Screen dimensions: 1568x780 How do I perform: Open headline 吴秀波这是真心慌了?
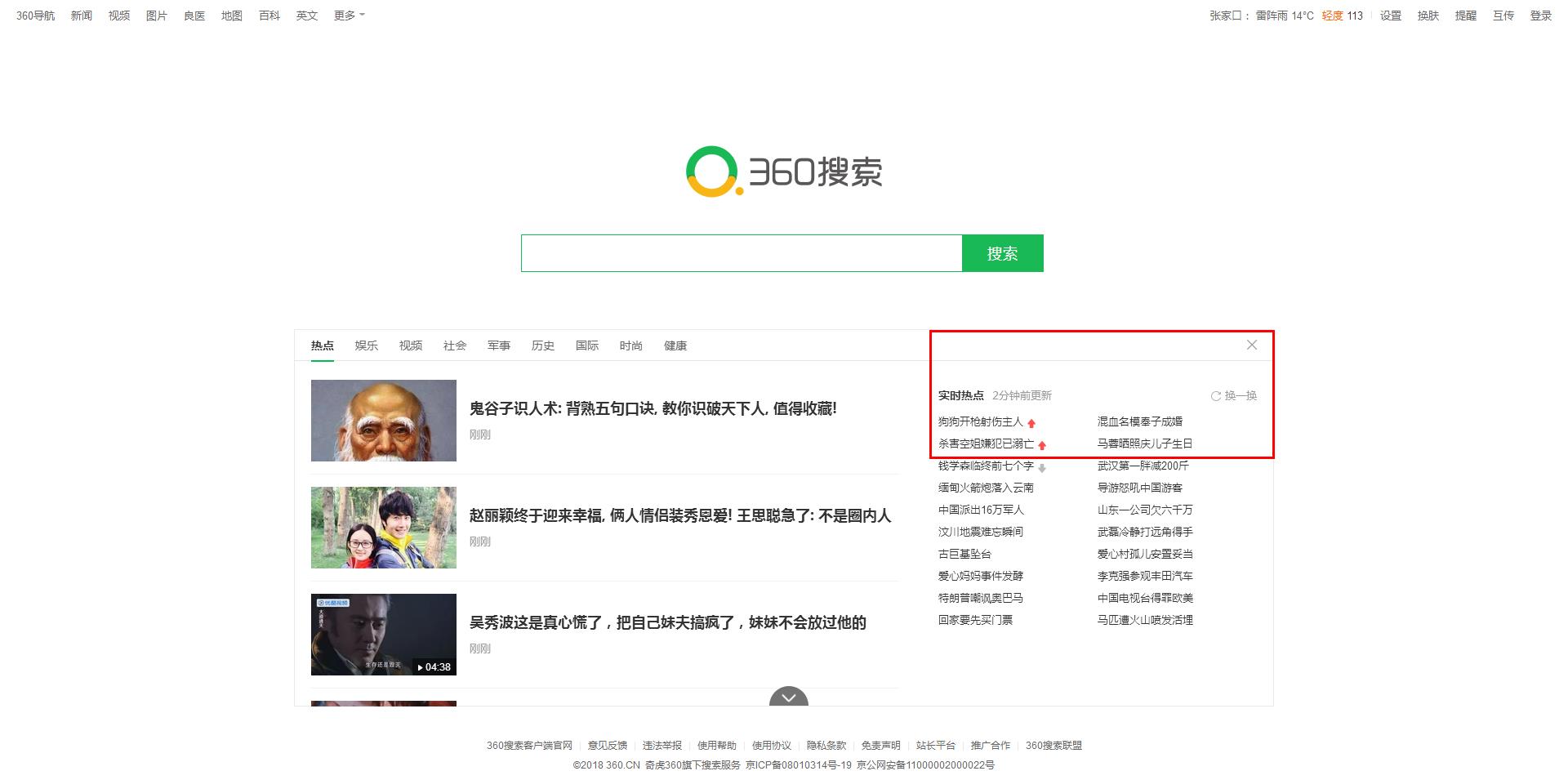tap(668, 622)
